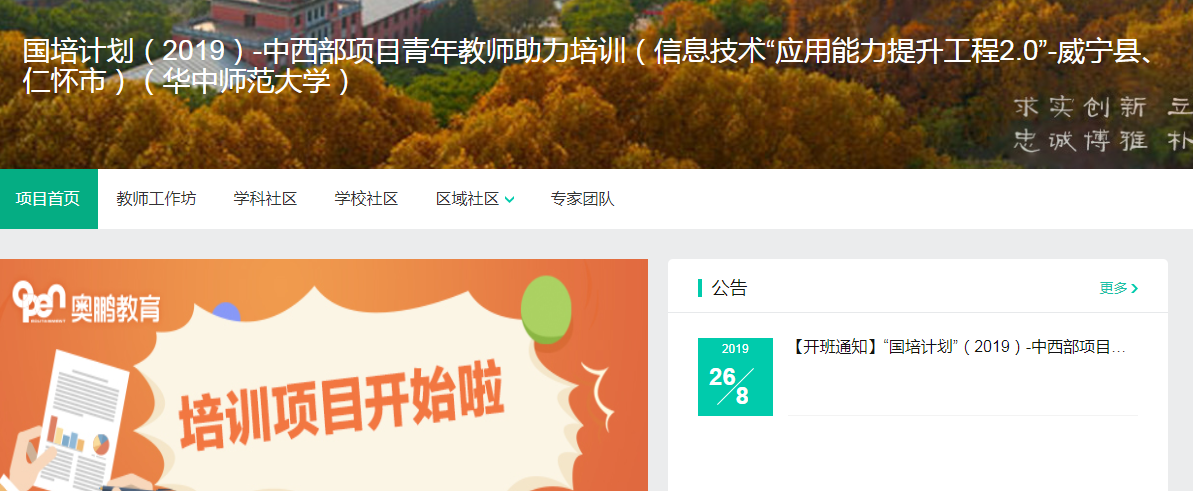1193x491 pixels.
Task: Expand the 区域社区 dropdown menu
Action: pyautogui.click(x=476, y=199)
